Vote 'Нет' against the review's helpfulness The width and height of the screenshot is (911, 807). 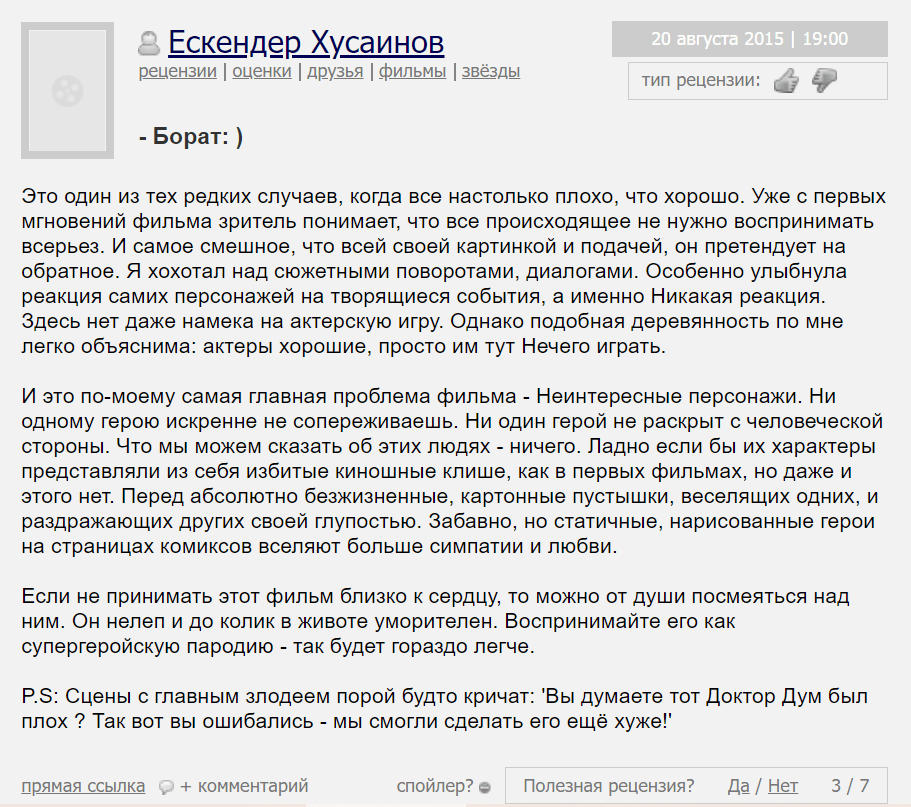(x=781, y=786)
